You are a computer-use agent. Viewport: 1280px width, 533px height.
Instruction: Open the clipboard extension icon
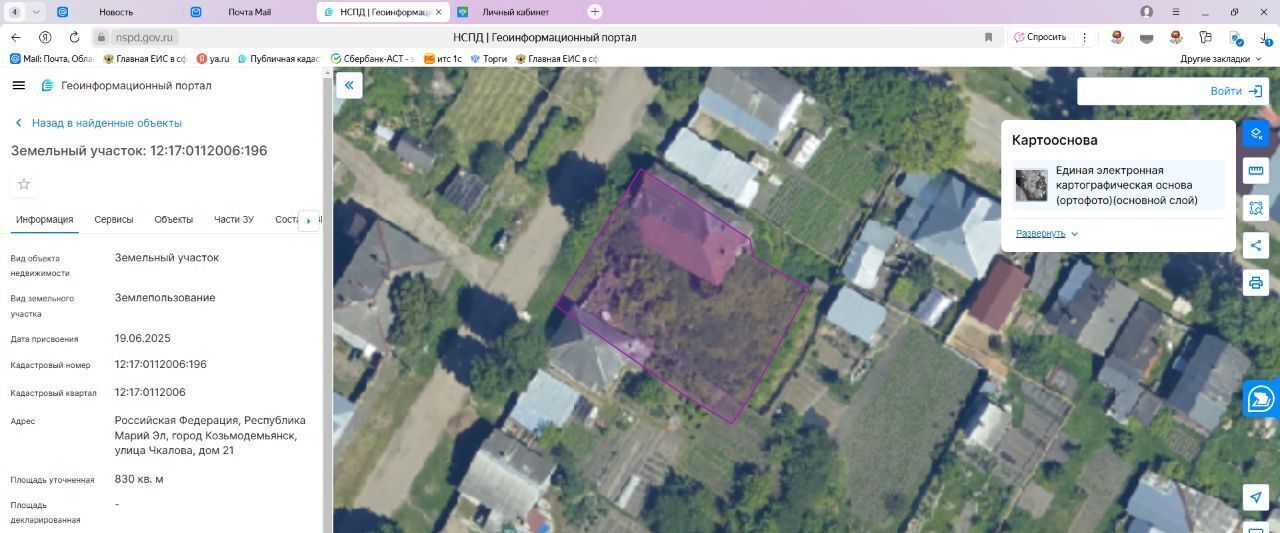coord(1206,38)
